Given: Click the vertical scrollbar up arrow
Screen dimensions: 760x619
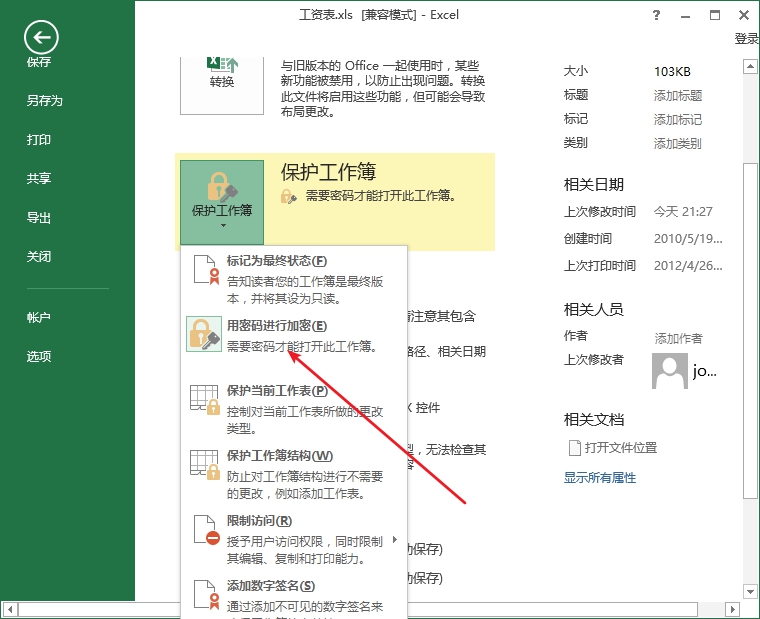Looking at the screenshot, I should click(750, 66).
